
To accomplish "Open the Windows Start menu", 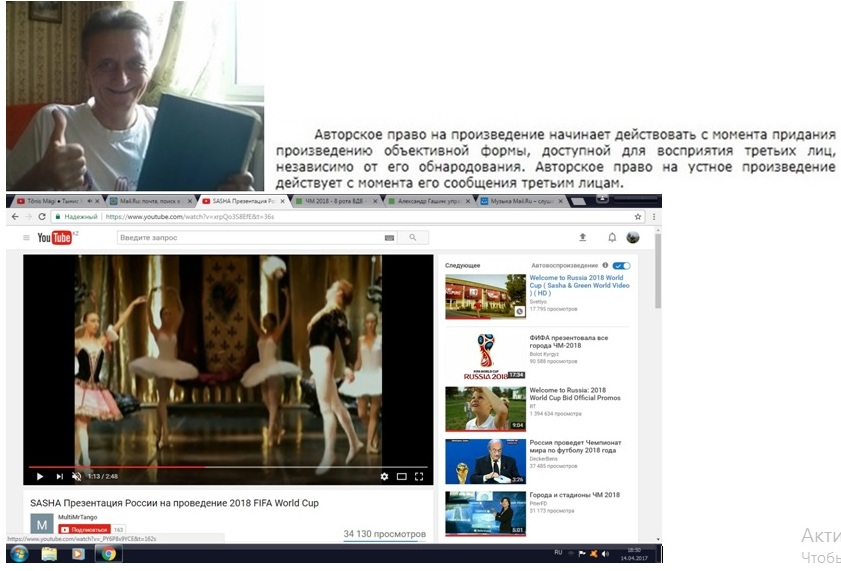I will [x=19, y=554].
